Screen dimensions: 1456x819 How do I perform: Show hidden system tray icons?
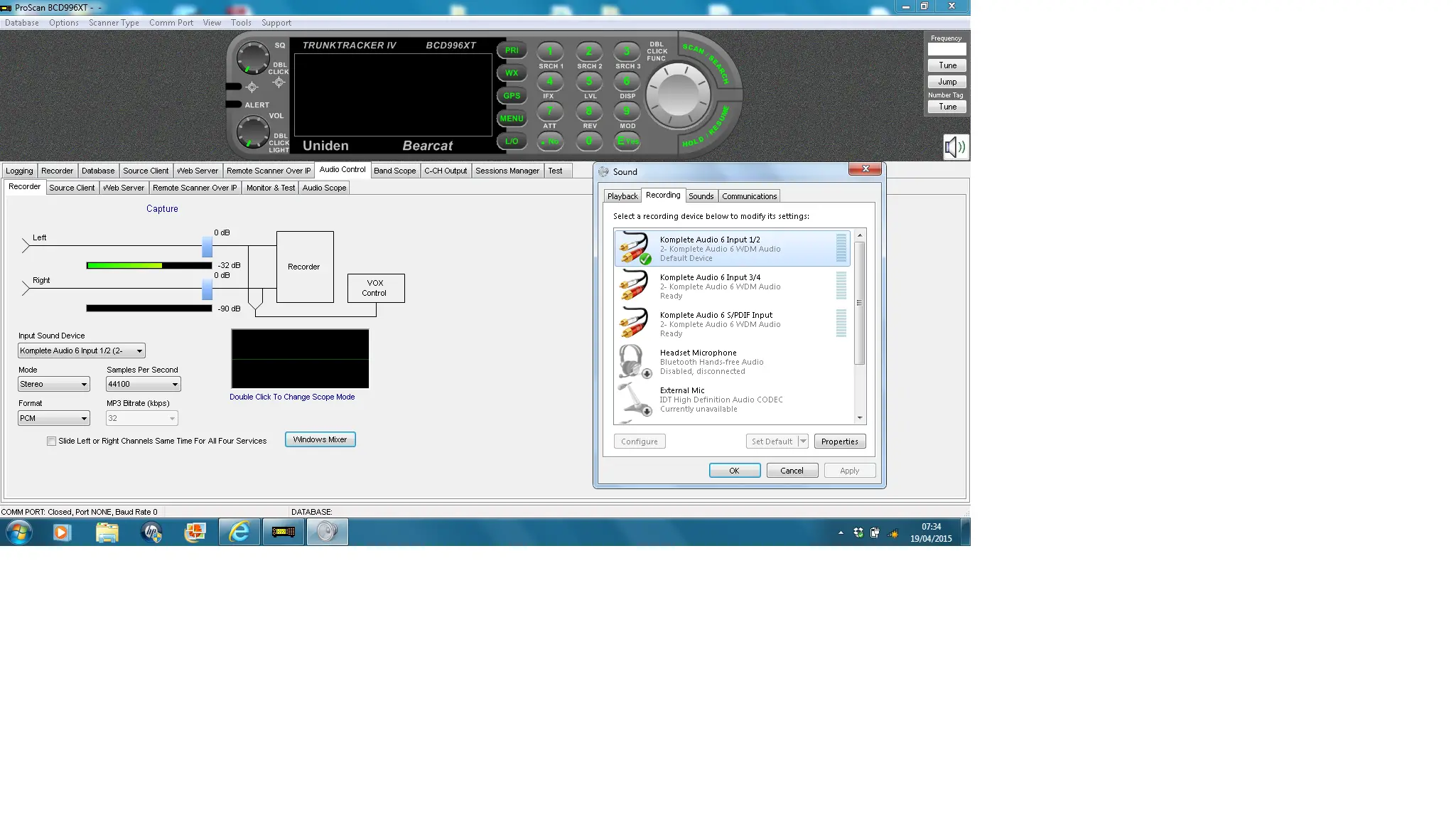pyautogui.click(x=841, y=532)
